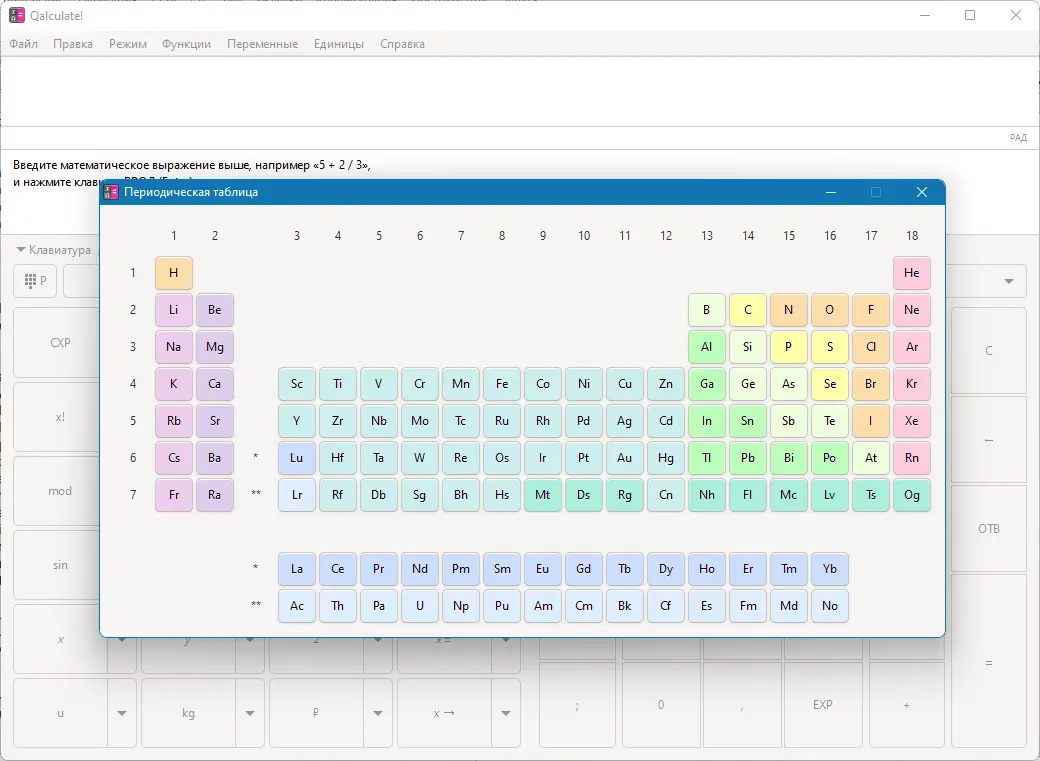Select the Si element tile
1040x761 pixels.
click(748, 347)
